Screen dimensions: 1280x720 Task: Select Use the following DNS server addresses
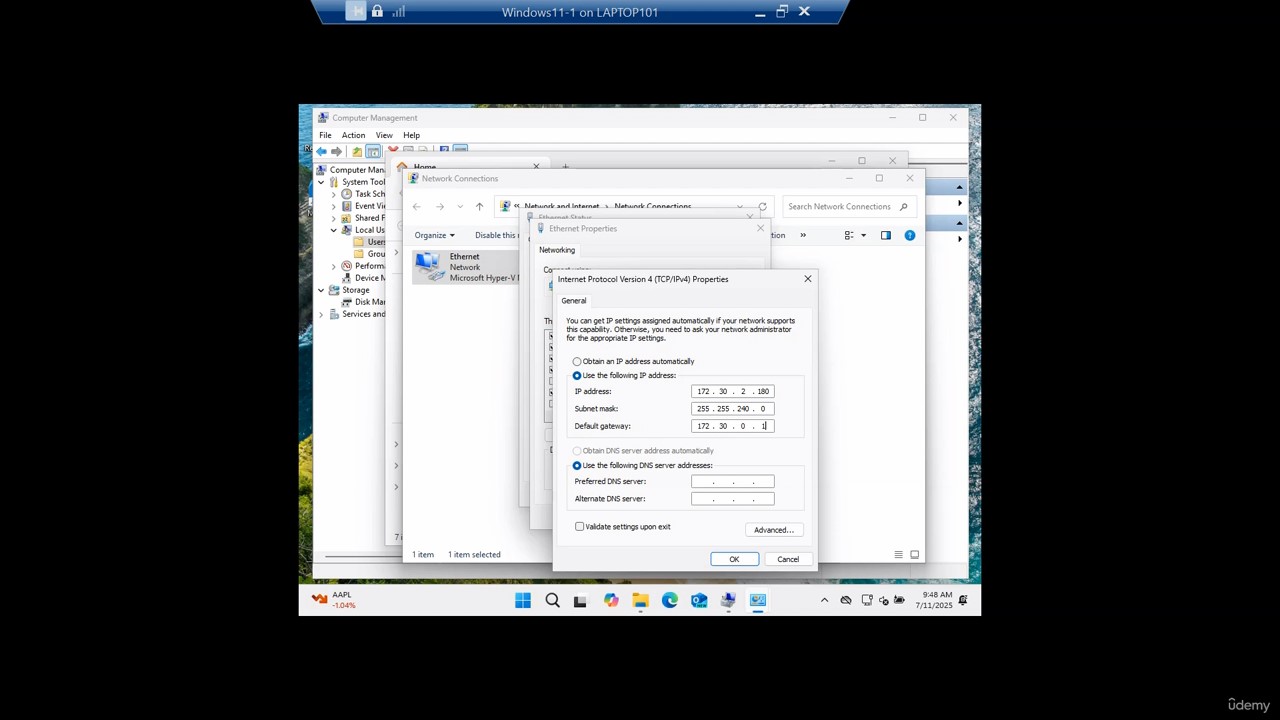click(577, 465)
